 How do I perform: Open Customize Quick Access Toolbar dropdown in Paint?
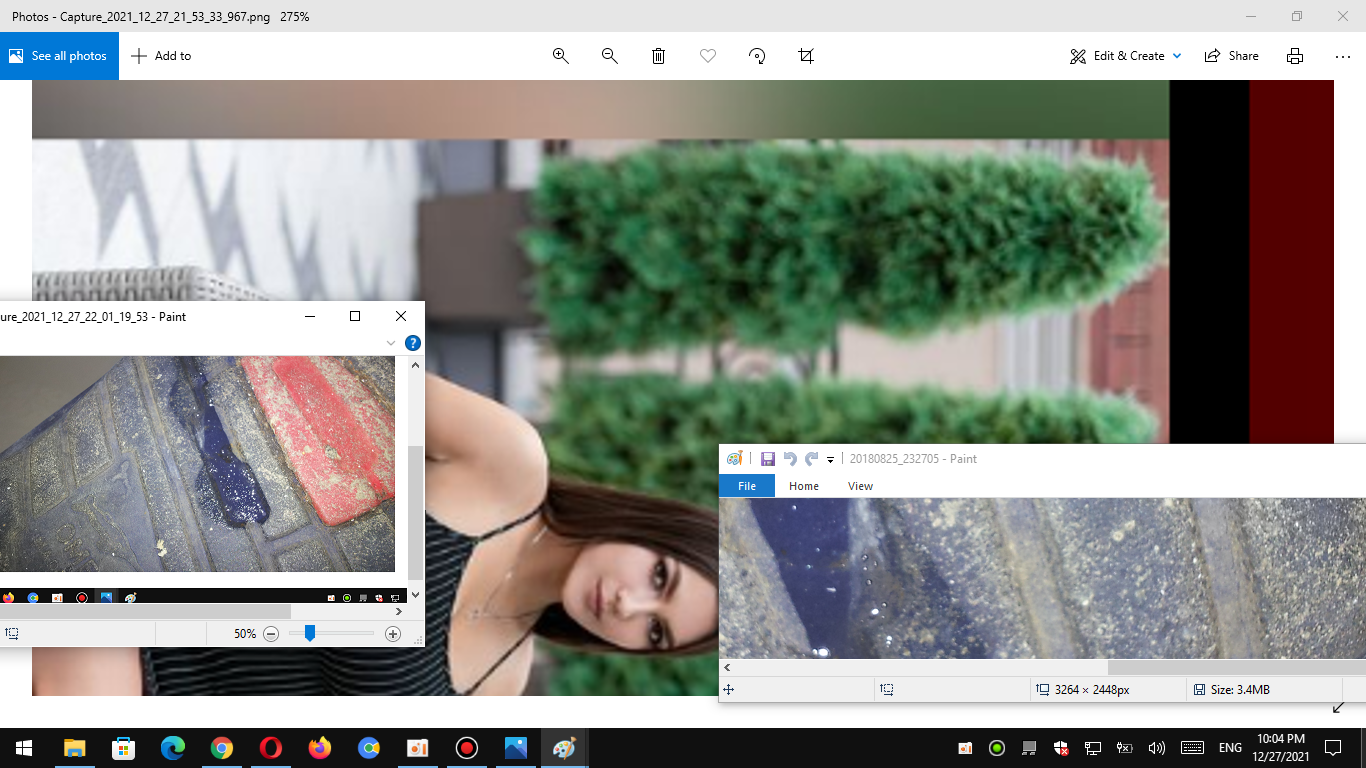[x=830, y=460]
